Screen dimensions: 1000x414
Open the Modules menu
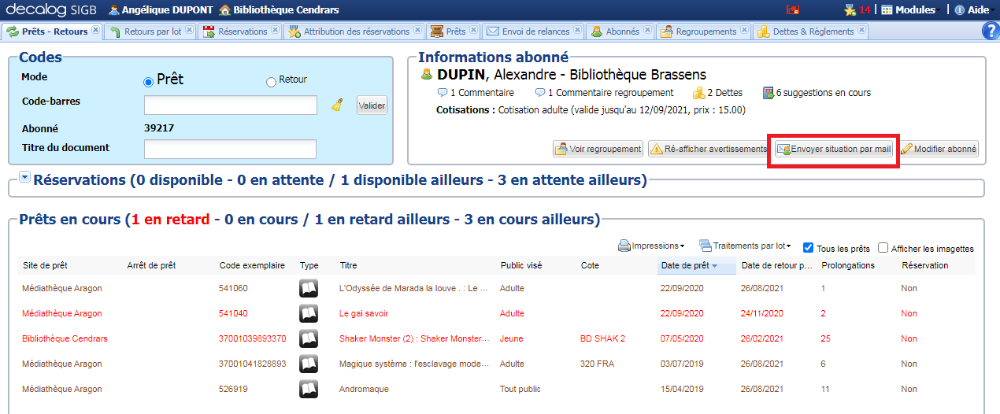click(911, 10)
